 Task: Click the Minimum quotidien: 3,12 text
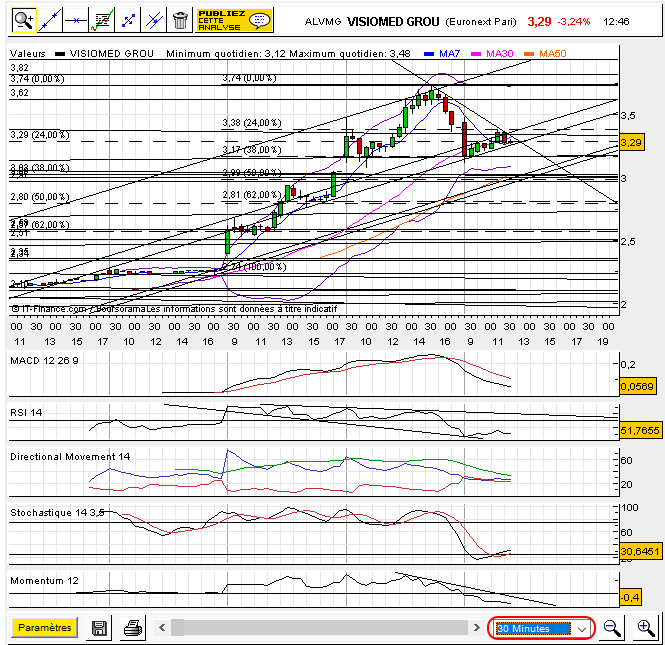pyautogui.click(x=226, y=53)
